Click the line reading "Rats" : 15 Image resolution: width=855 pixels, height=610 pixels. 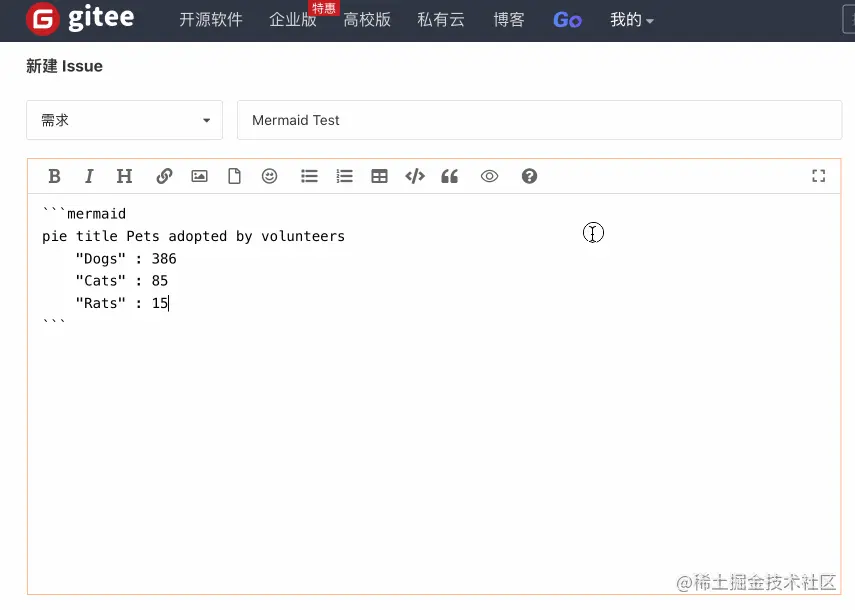click(122, 303)
